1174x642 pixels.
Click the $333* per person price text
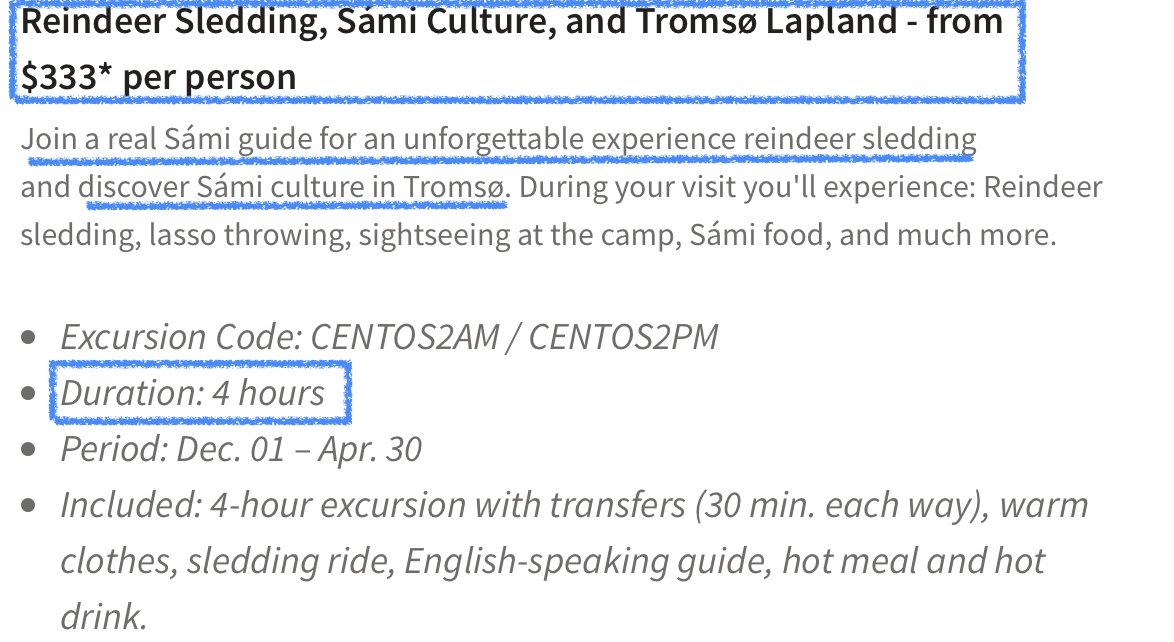click(x=159, y=77)
